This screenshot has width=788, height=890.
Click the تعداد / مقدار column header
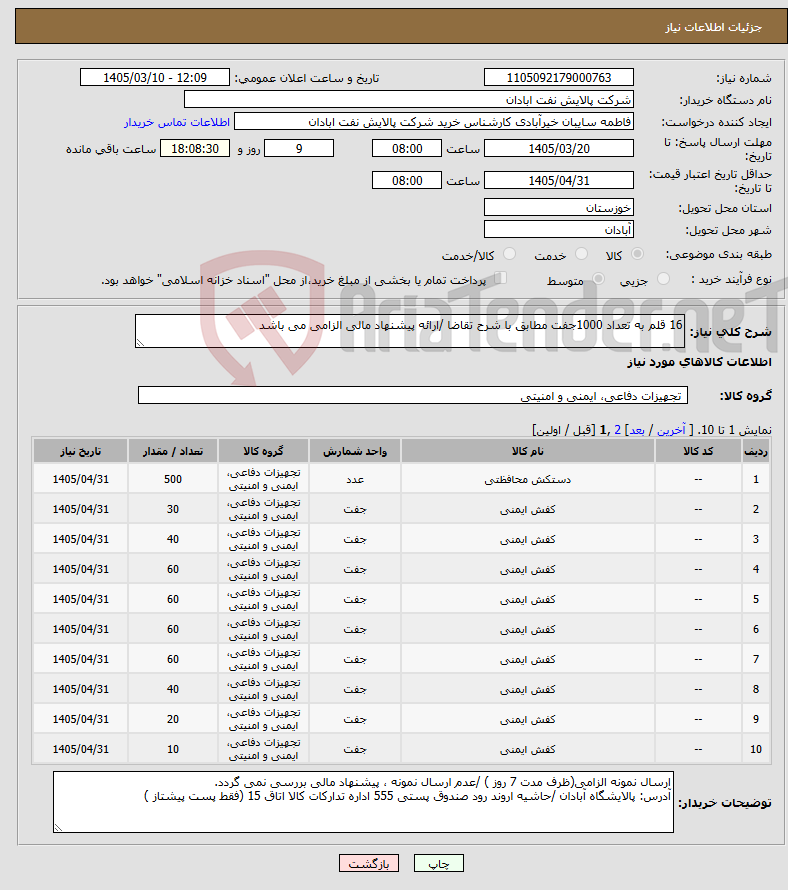point(173,451)
